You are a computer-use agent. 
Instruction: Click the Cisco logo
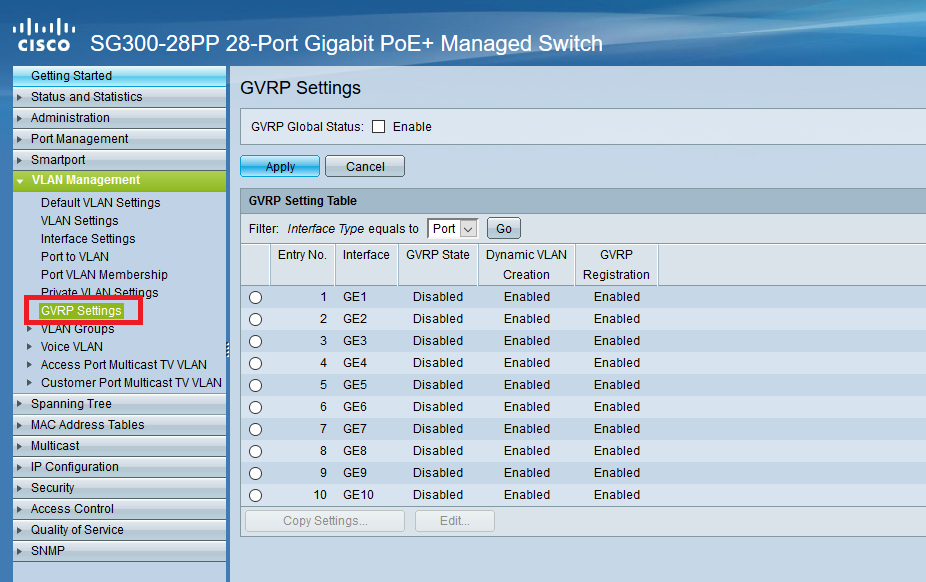pos(44,35)
